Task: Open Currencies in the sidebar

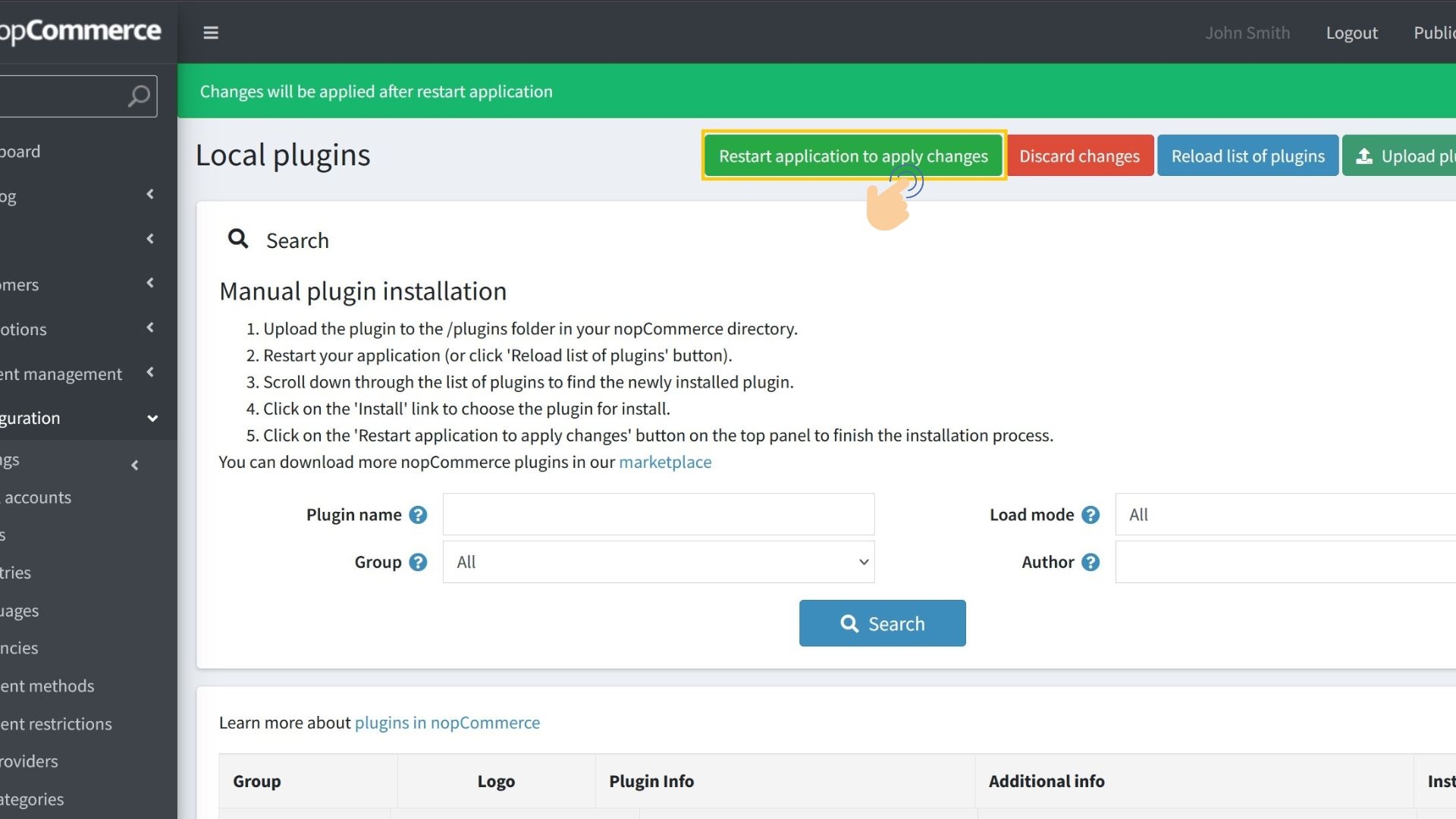Action: click(19, 648)
